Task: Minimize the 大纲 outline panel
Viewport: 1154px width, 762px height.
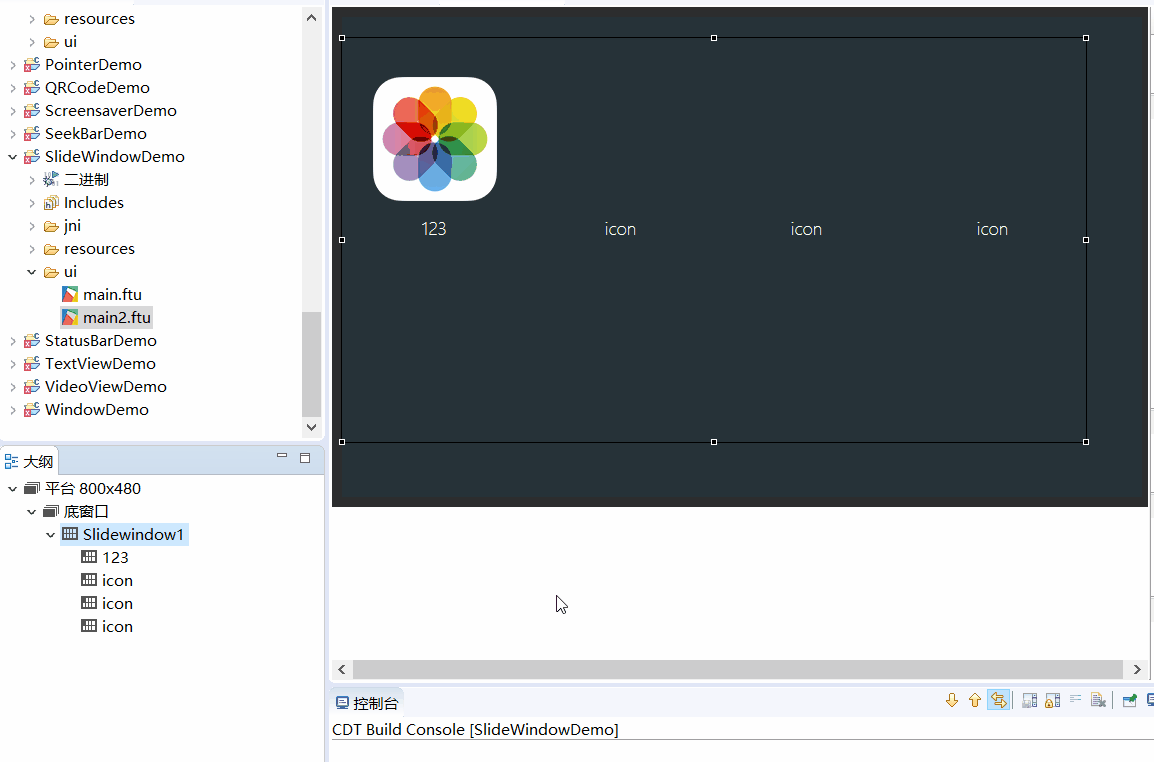Action: [281, 454]
